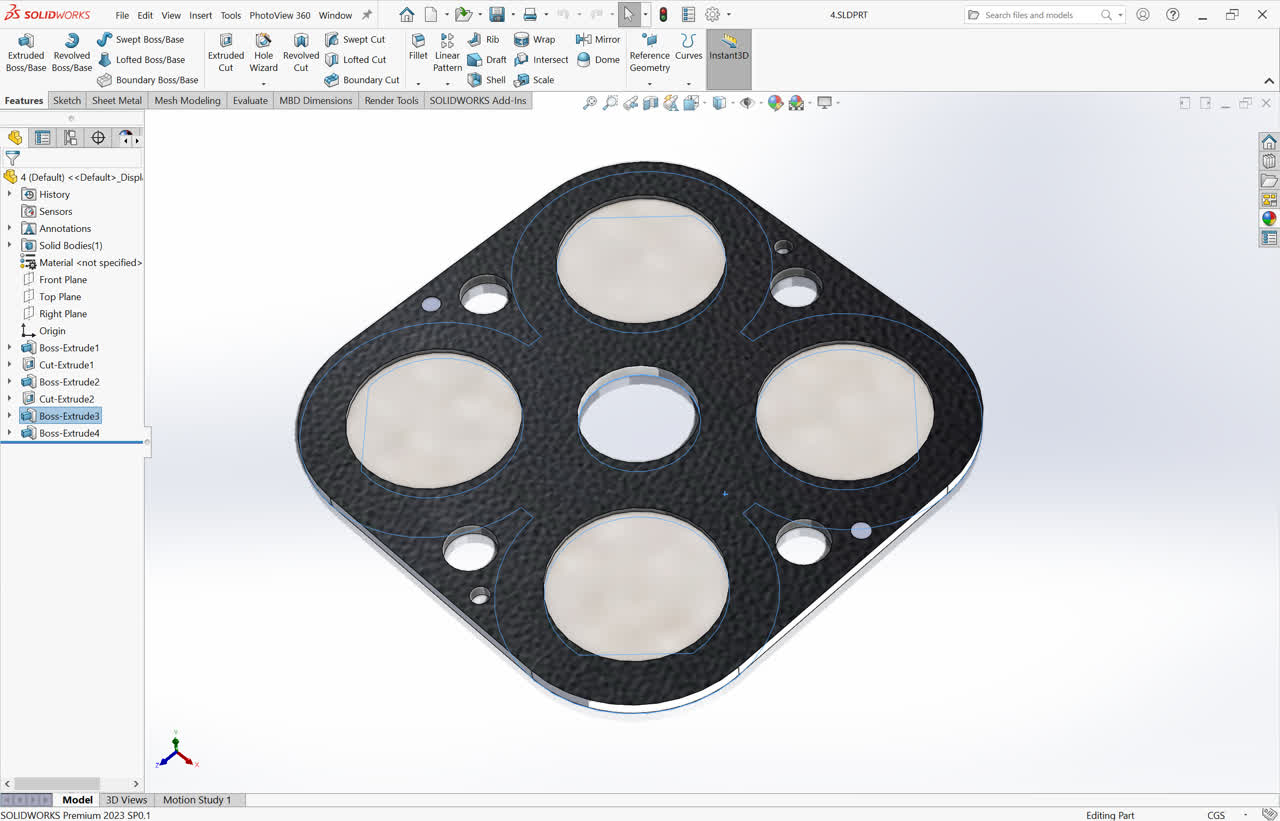Image resolution: width=1280 pixels, height=821 pixels.
Task: Open the Motion Study 1 tab
Action: tap(196, 800)
